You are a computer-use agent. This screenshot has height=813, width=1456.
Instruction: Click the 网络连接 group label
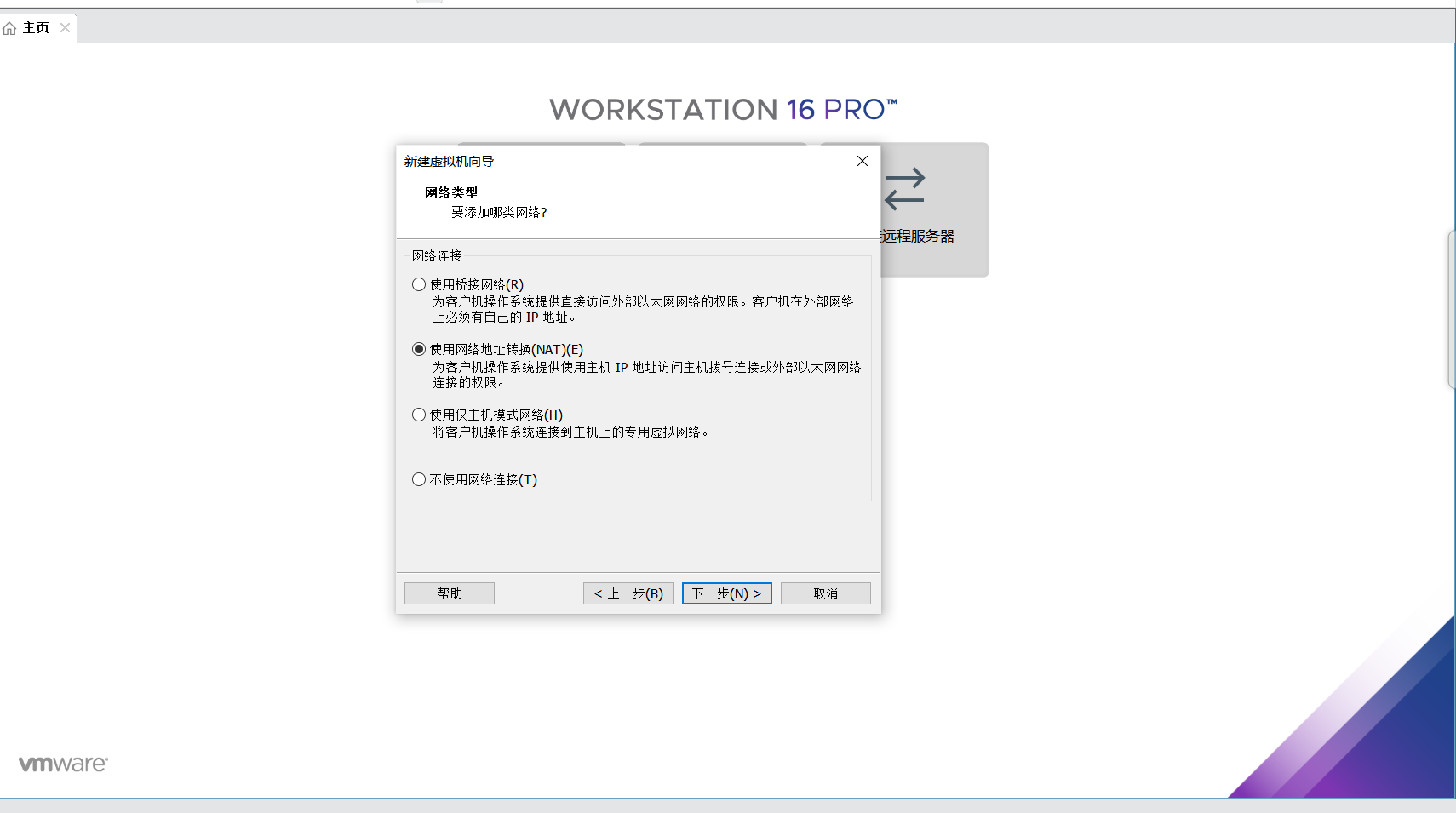point(437,255)
